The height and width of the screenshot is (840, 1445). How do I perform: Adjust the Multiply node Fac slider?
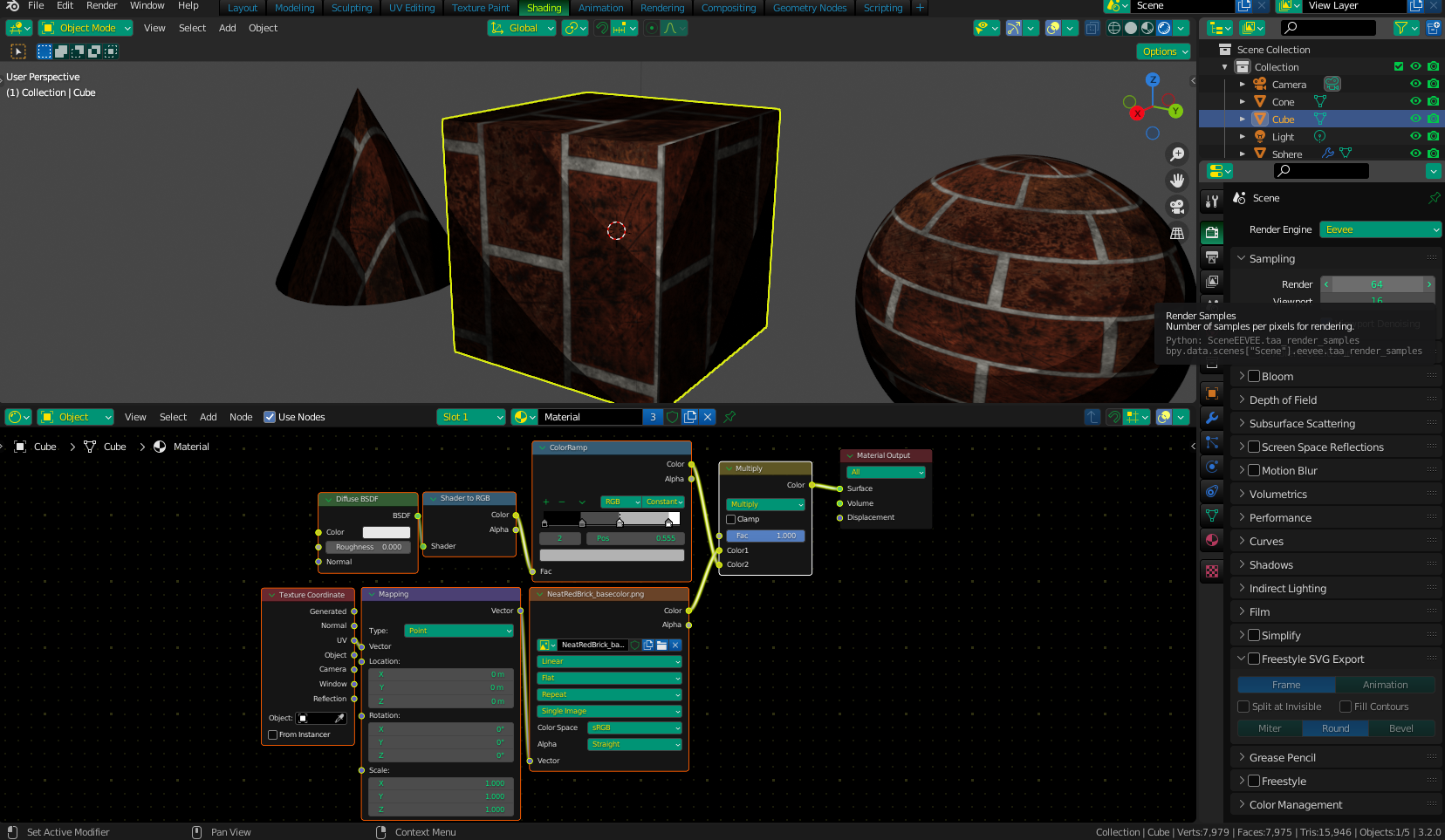(765, 536)
